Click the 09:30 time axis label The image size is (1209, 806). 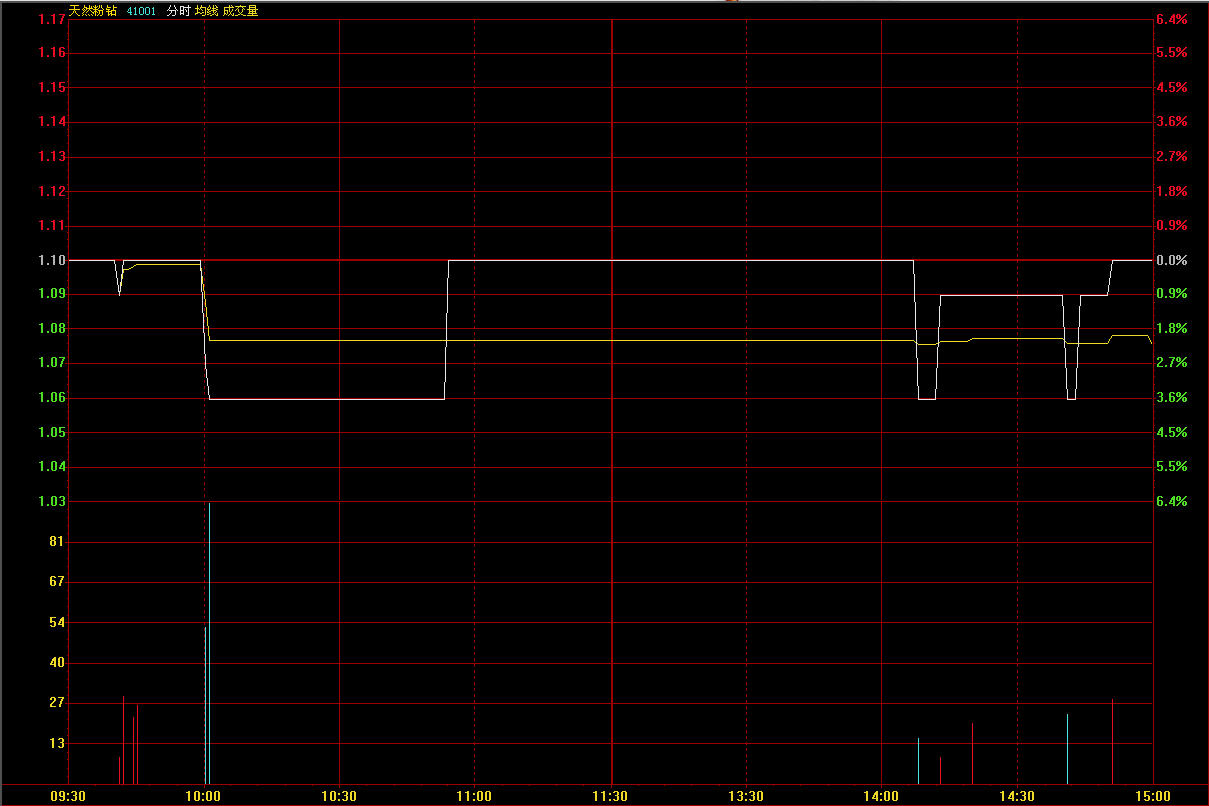point(69,796)
